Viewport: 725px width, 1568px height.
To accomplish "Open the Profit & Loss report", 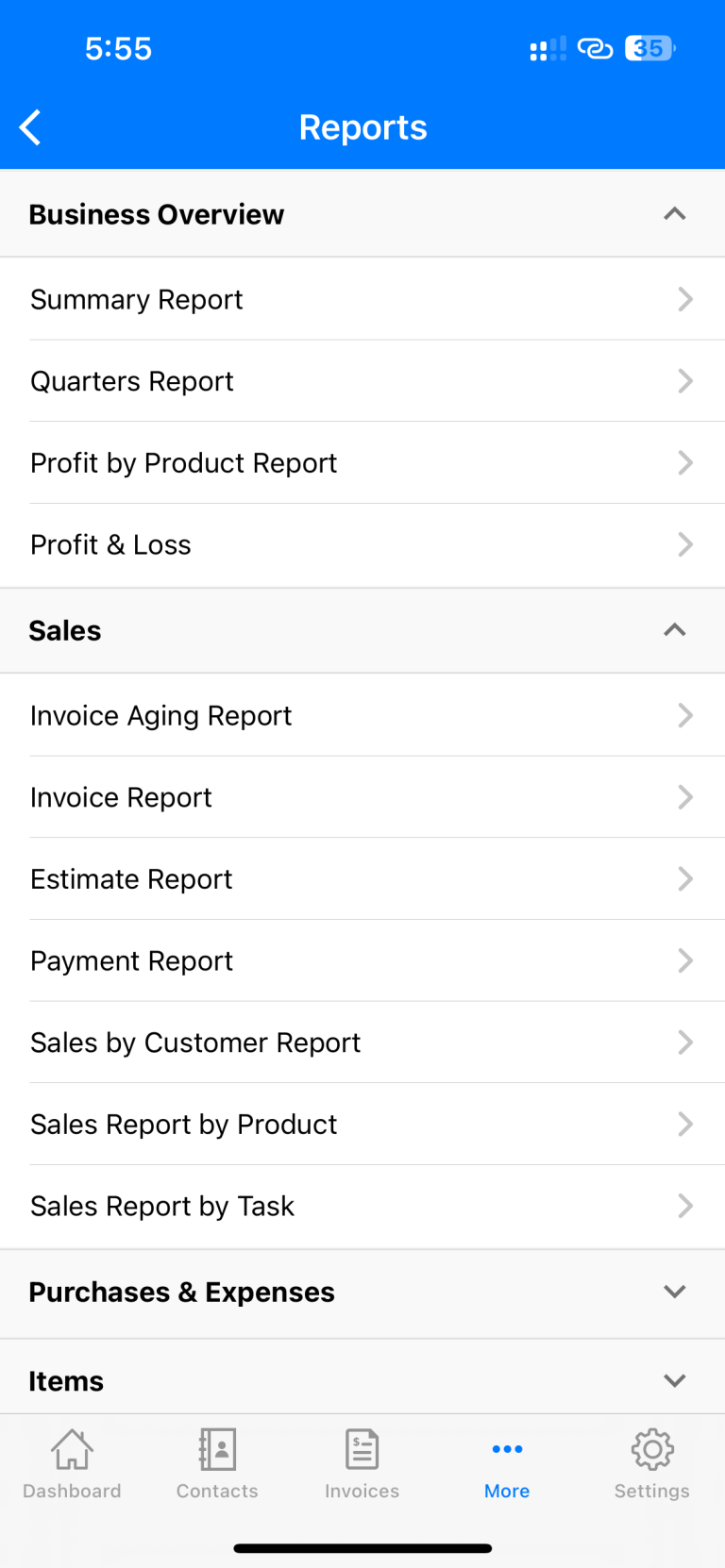I will point(111,545).
